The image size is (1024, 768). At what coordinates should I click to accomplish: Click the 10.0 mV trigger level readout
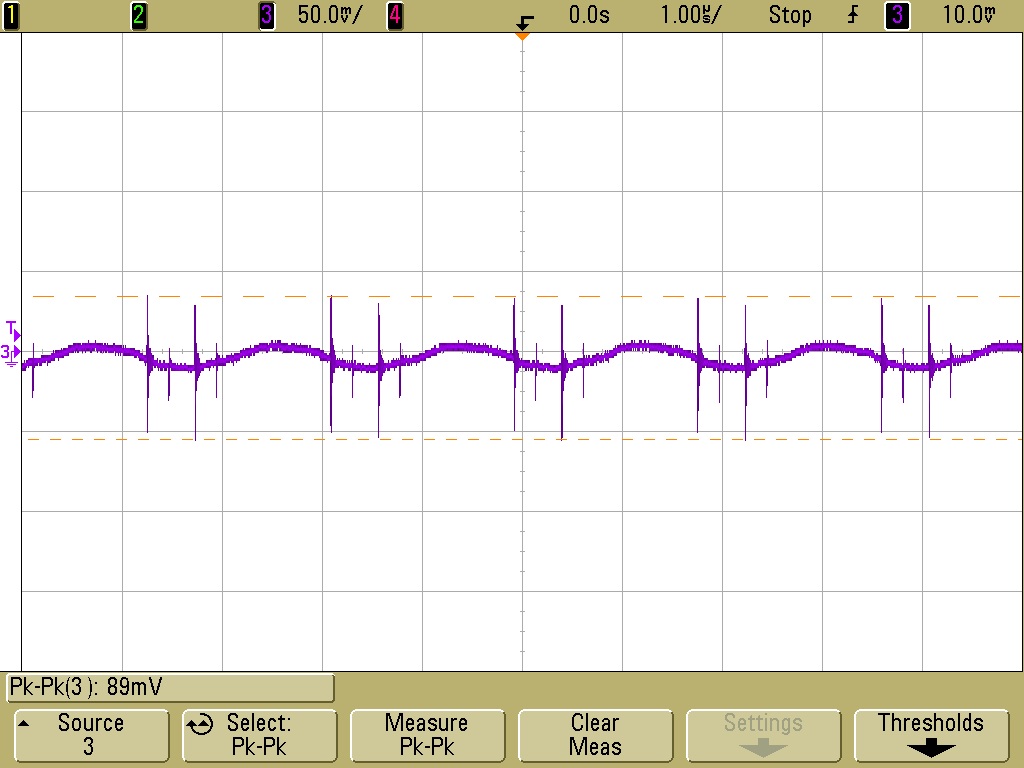(968, 15)
